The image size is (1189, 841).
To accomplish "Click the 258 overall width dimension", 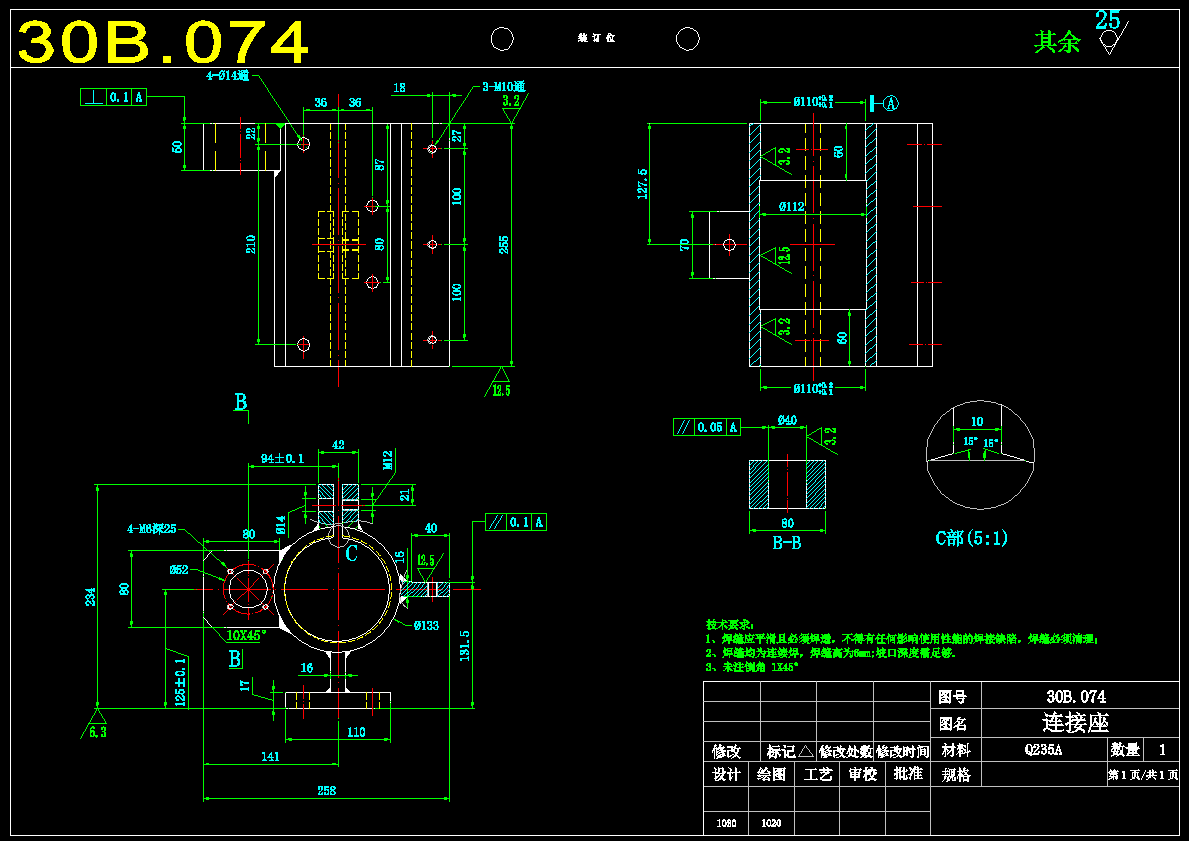I will coord(326,790).
